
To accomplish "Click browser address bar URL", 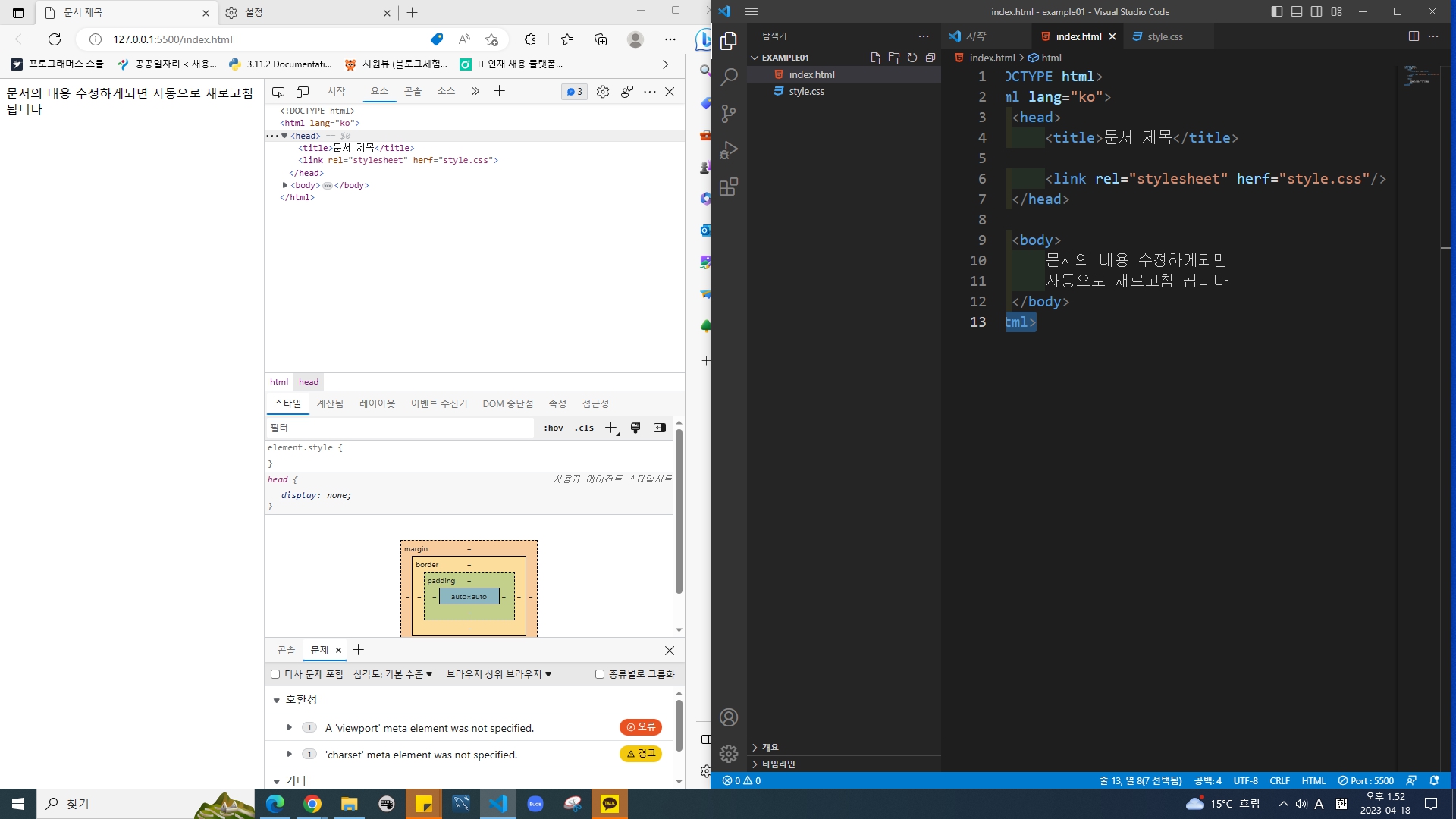I will pyautogui.click(x=173, y=39).
